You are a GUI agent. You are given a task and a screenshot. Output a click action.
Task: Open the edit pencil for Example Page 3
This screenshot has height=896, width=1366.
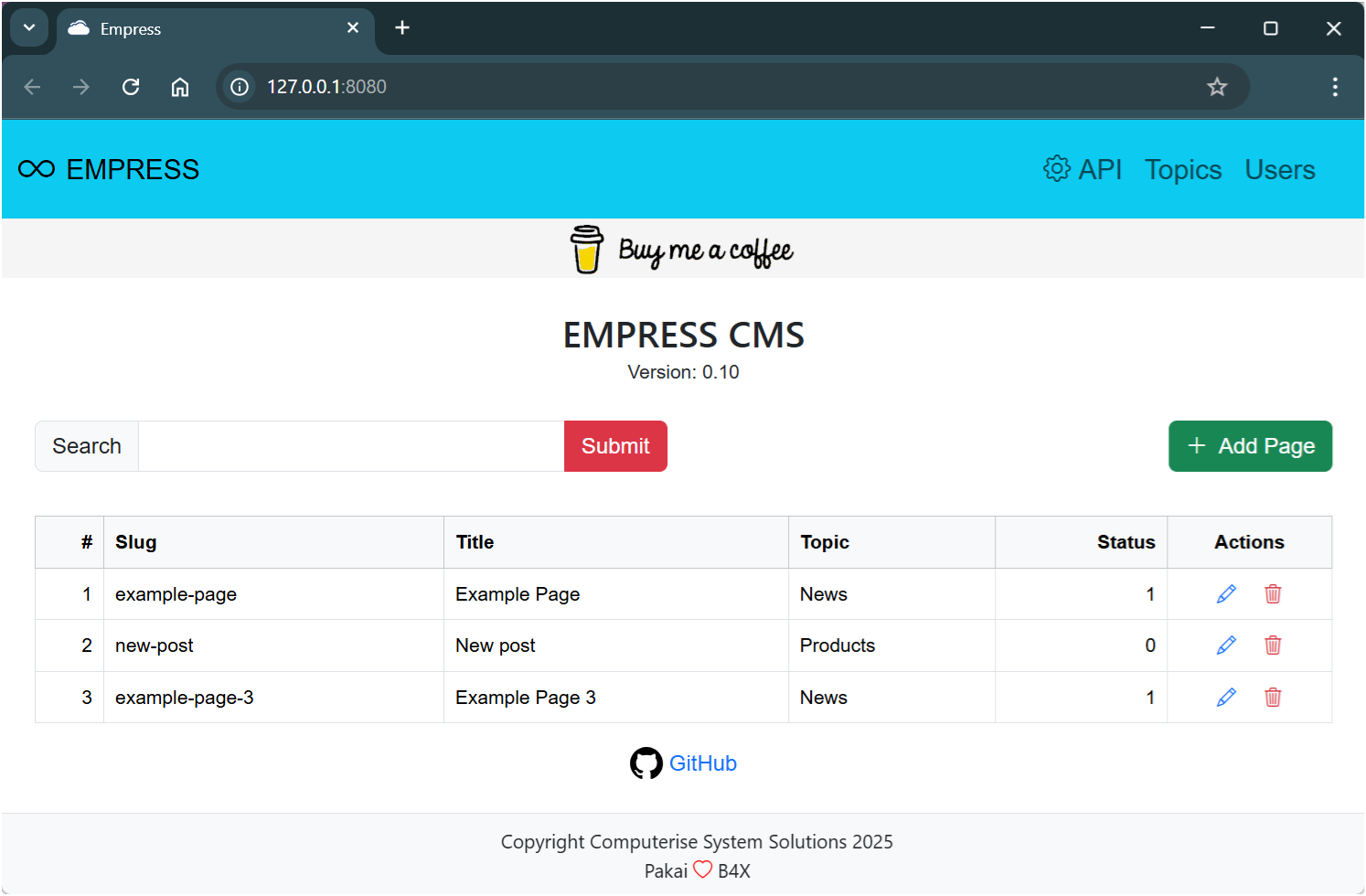(x=1225, y=697)
